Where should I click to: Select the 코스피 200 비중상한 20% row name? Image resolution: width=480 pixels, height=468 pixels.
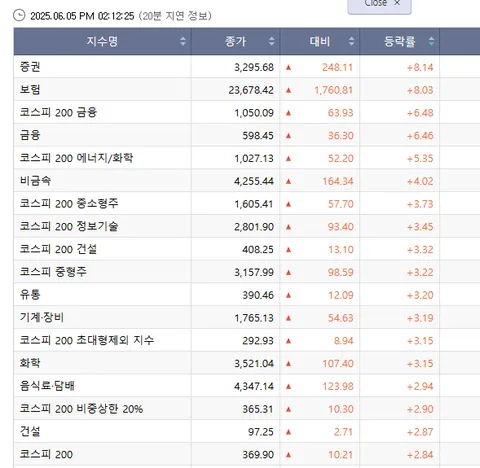(81, 409)
